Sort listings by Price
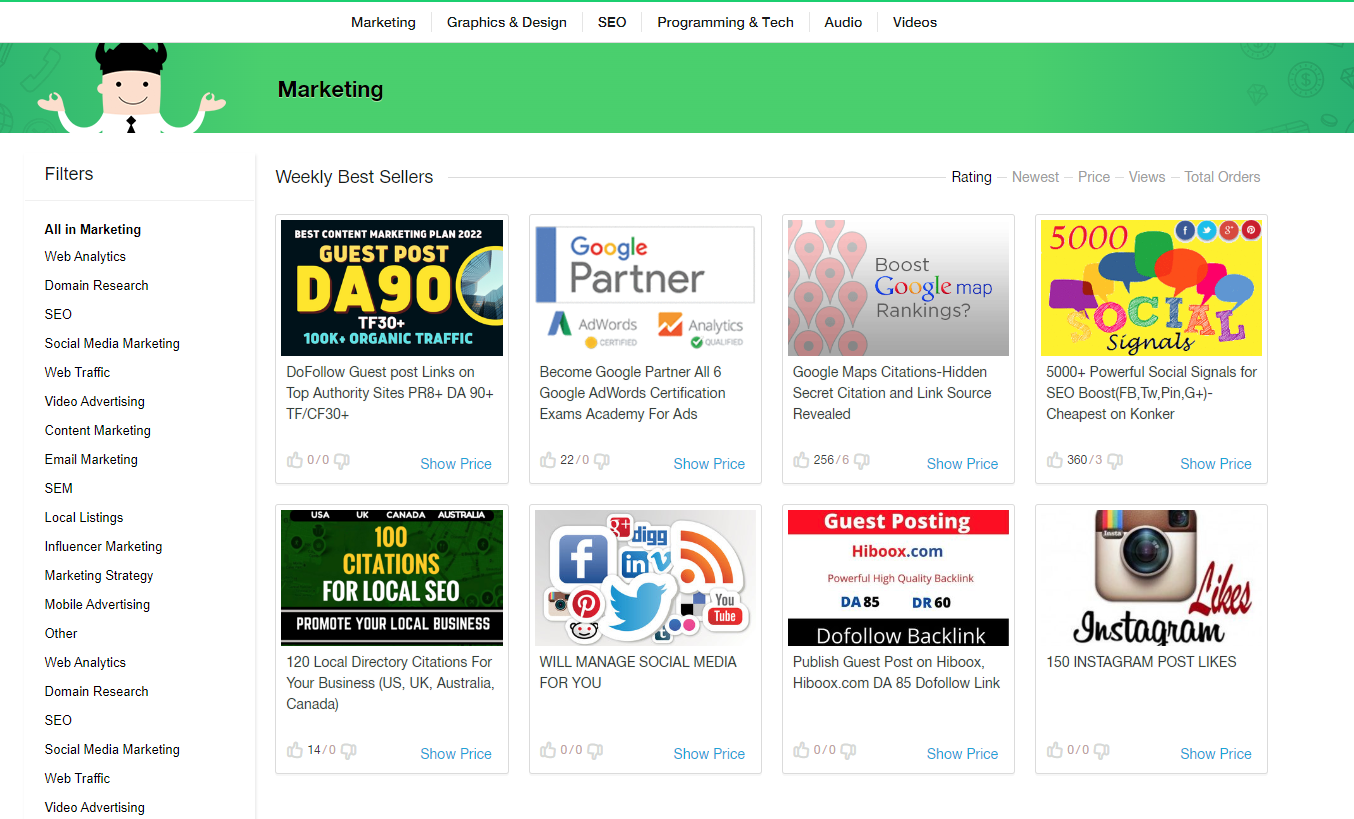1354x819 pixels. [x=1094, y=177]
